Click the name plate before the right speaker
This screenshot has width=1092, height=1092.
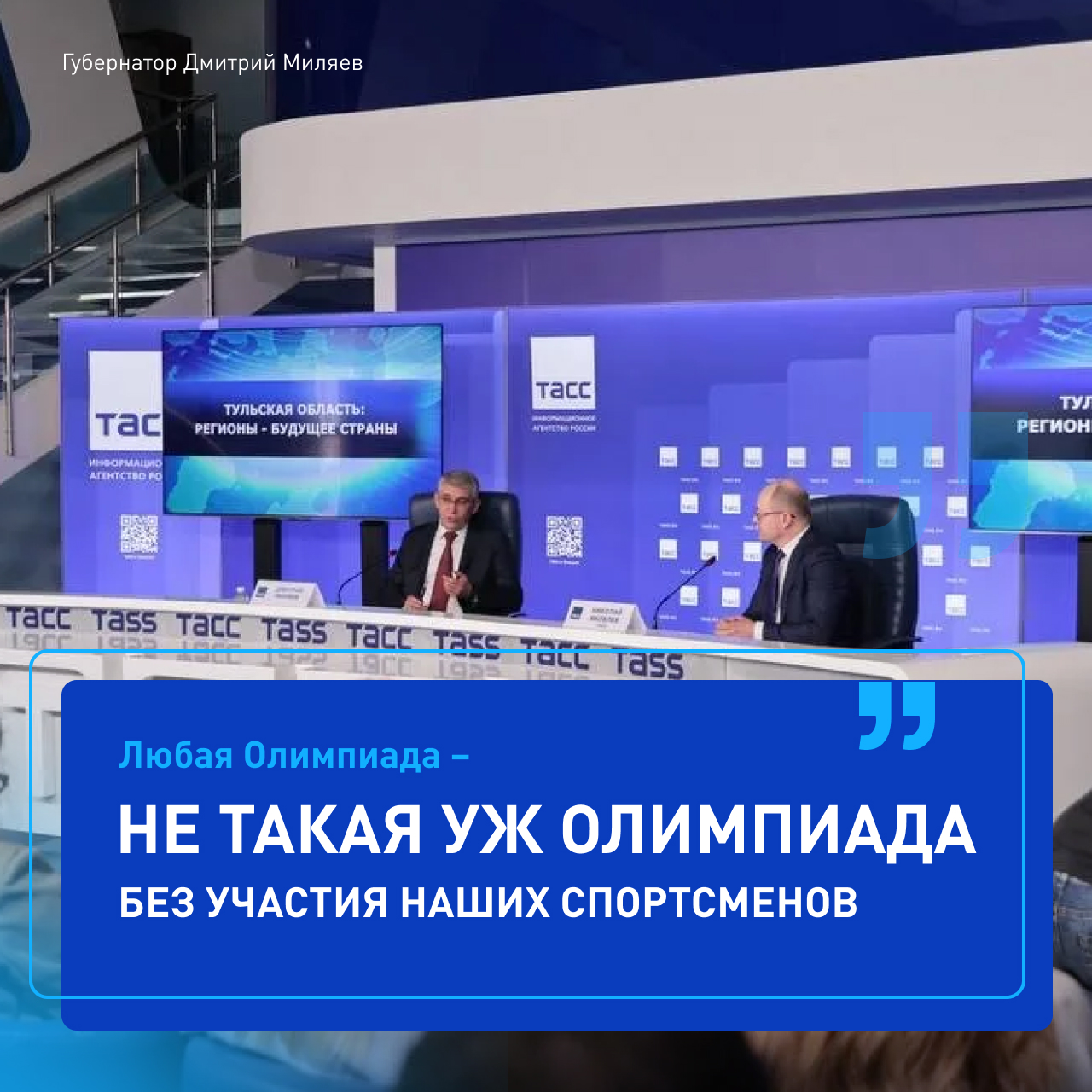point(605,617)
